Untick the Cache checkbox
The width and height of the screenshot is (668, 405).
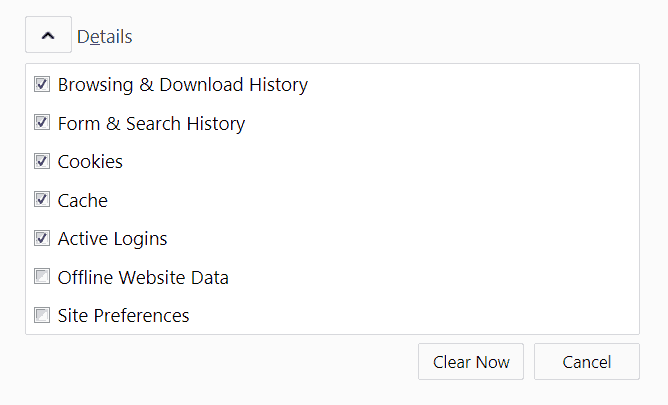(42, 199)
